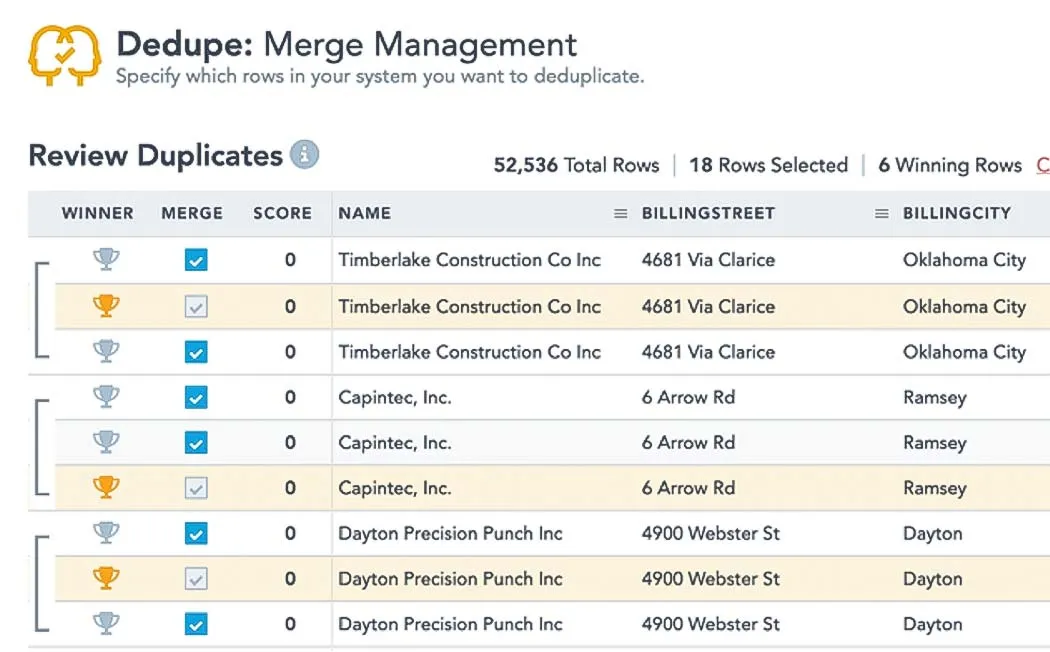
Task: Click the grayed merge checkbox in Dayton winner row
Action: (x=196, y=579)
